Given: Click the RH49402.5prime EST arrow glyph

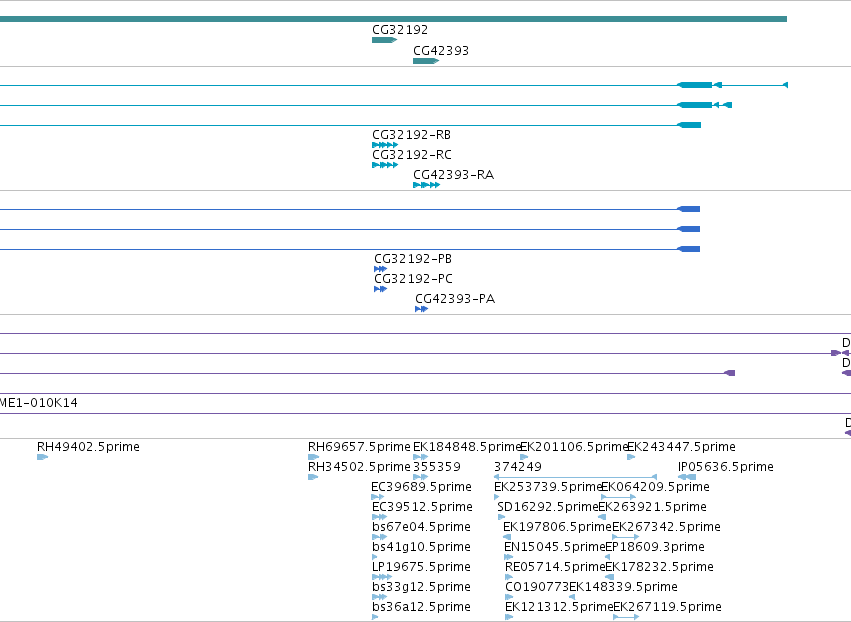Looking at the screenshot, I should point(42,457).
